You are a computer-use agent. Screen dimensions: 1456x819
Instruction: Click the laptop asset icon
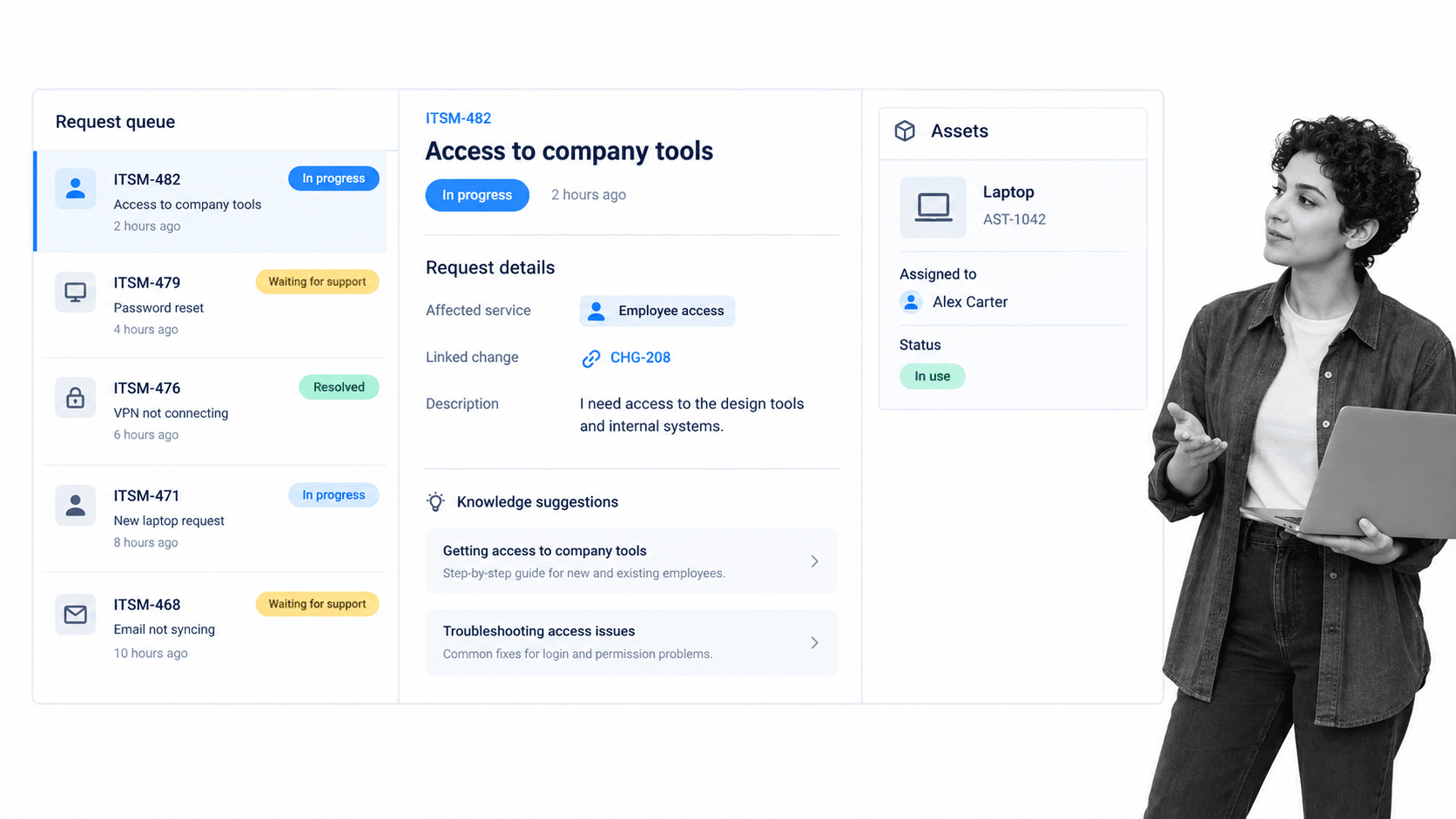[x=933, y=207]
